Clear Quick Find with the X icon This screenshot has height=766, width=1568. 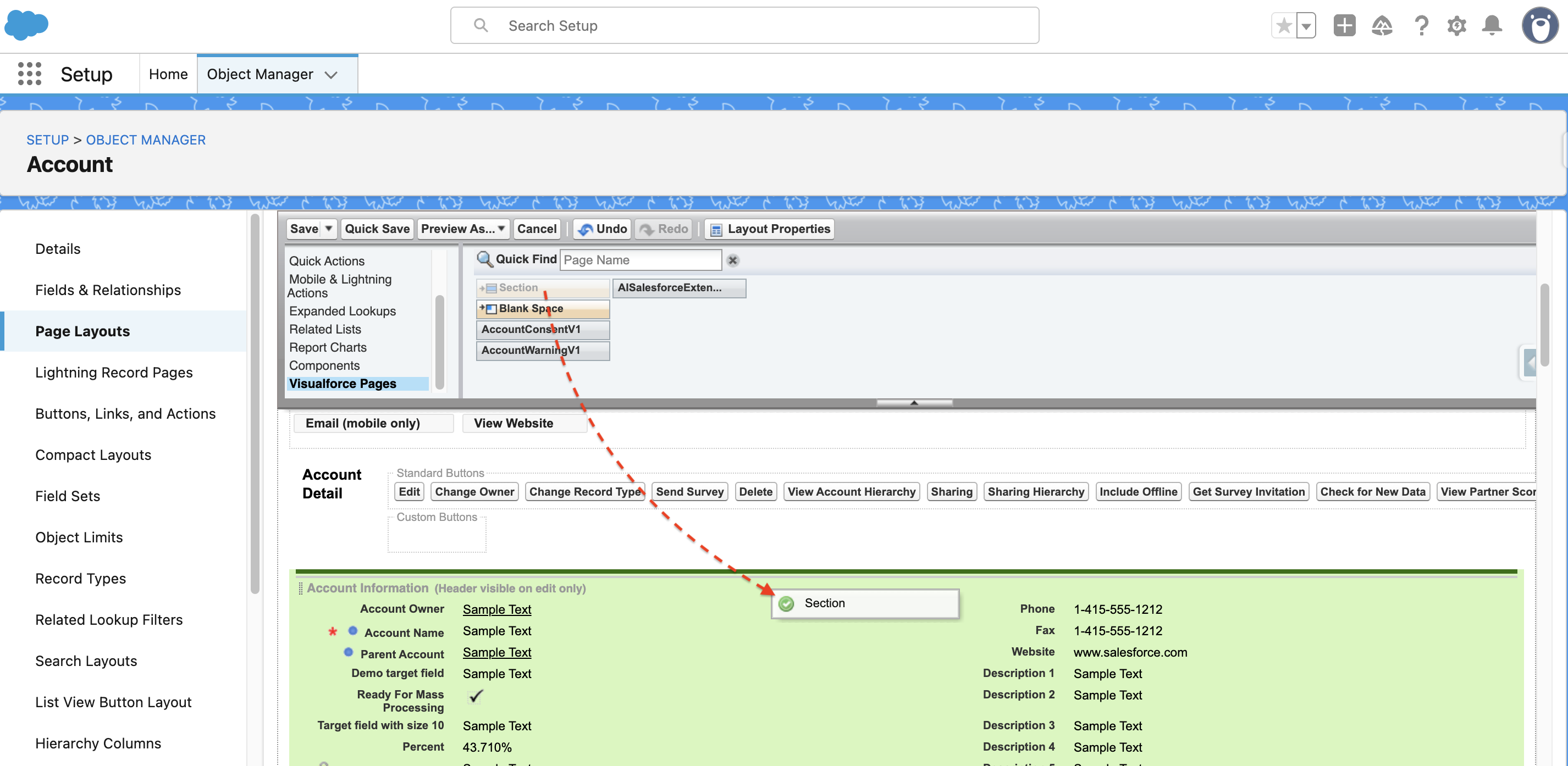coord(733,260)
